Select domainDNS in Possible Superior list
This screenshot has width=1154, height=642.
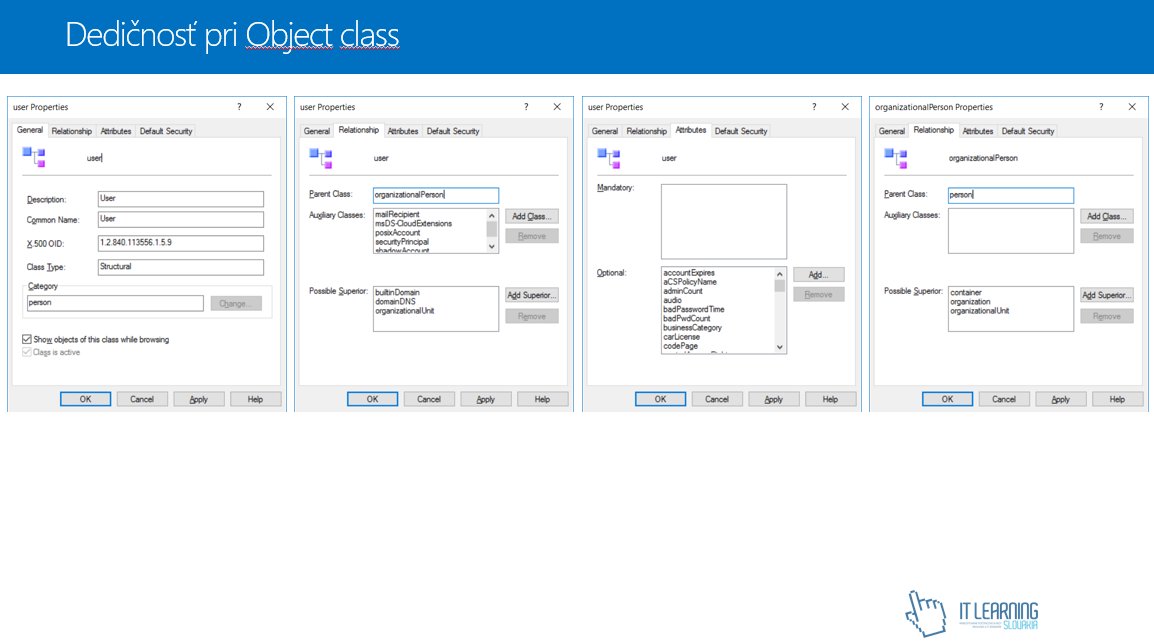click(x=395, y=301)
